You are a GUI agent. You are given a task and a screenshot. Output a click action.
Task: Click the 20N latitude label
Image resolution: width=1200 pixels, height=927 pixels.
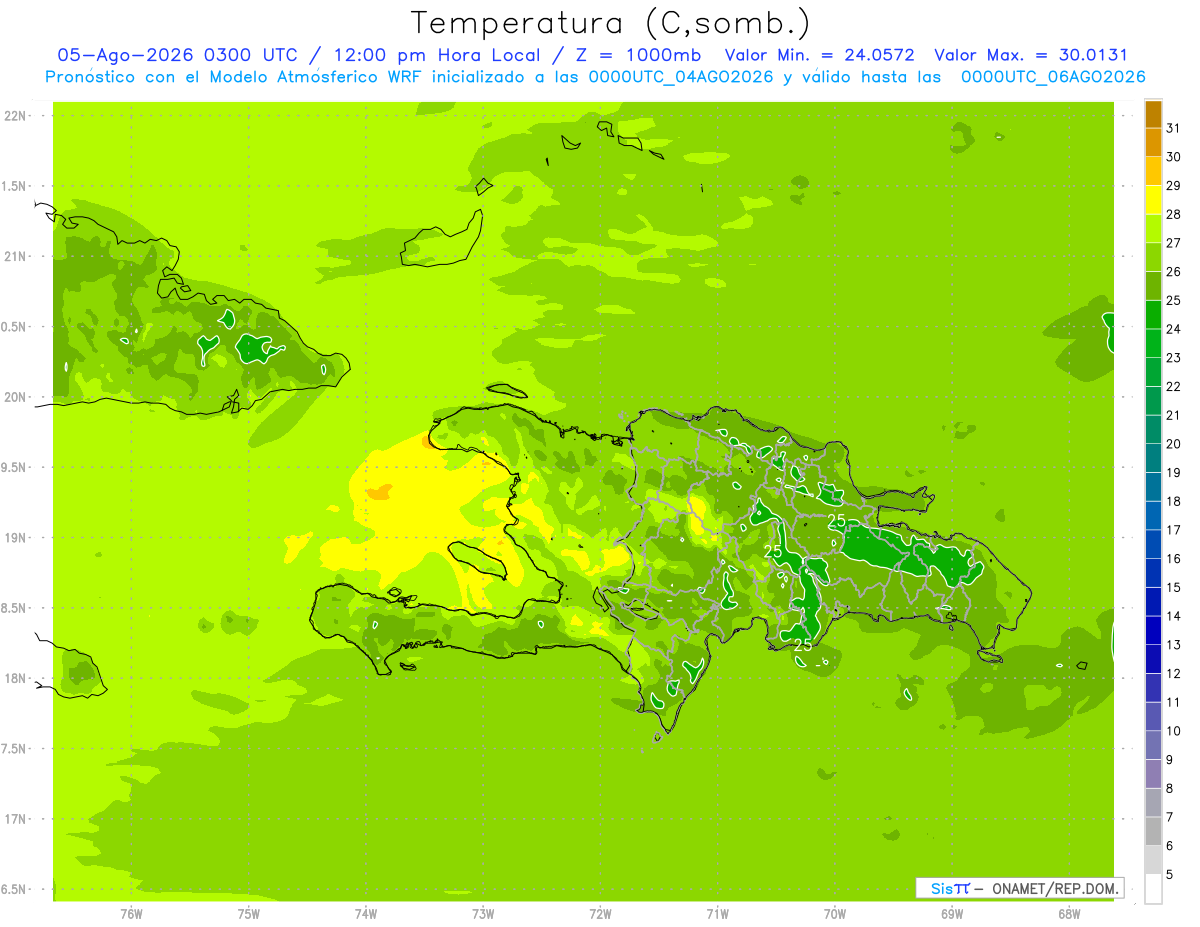(15, 397)
